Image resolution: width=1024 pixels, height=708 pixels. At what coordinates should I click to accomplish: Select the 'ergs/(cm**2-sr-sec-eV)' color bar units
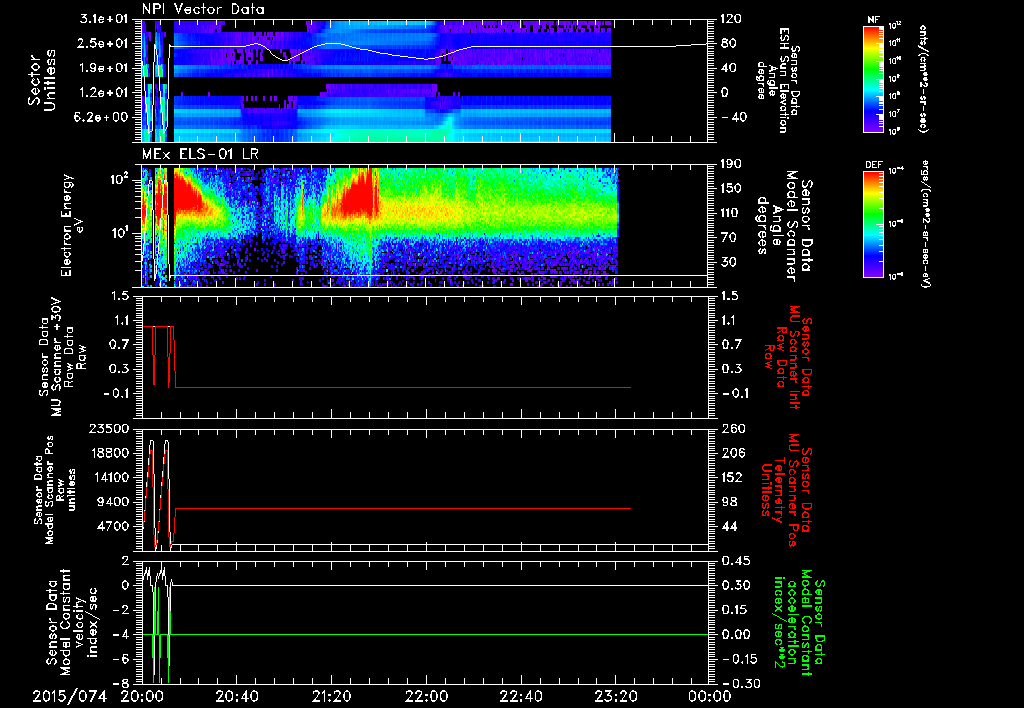pyautogui.click(x=926, y=224)
